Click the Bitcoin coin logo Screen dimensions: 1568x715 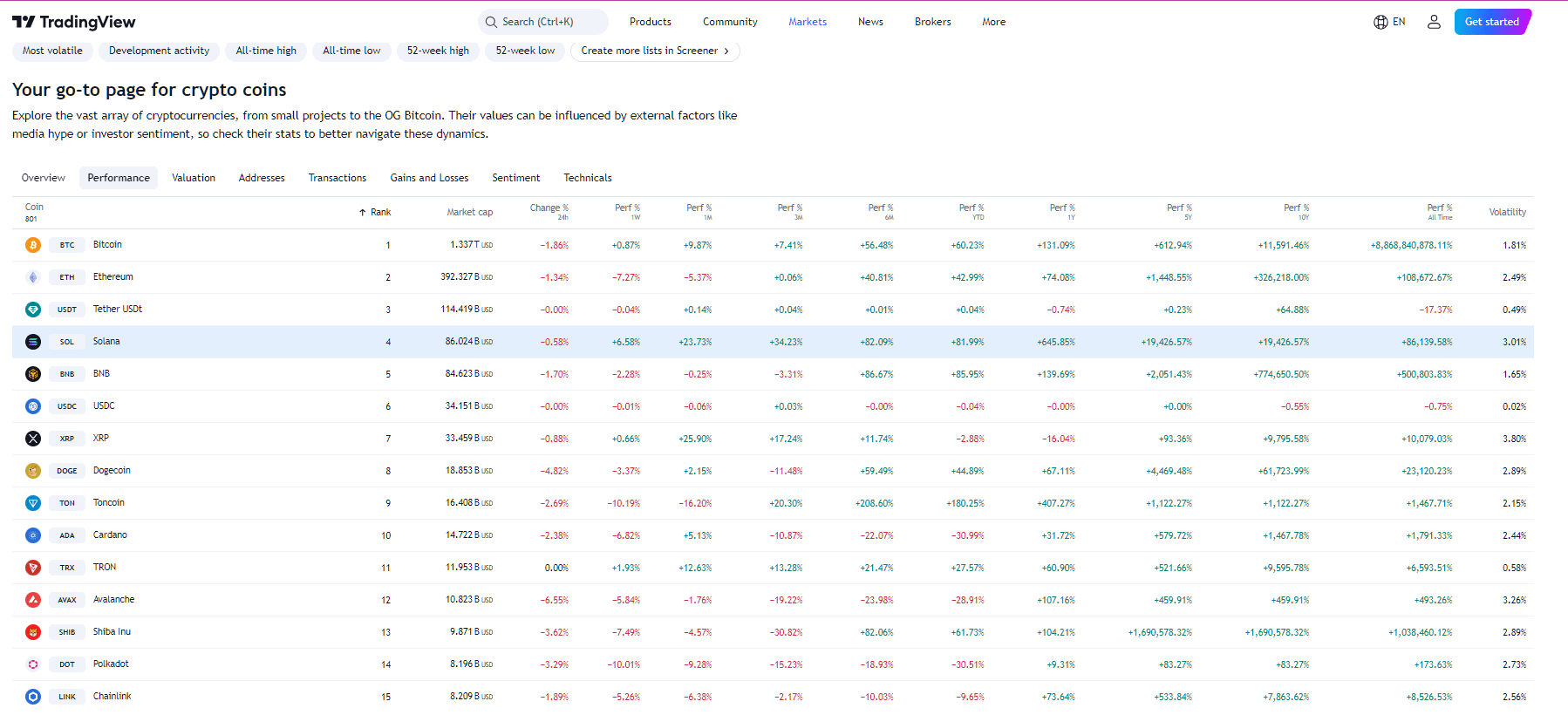tap(33, 245)
